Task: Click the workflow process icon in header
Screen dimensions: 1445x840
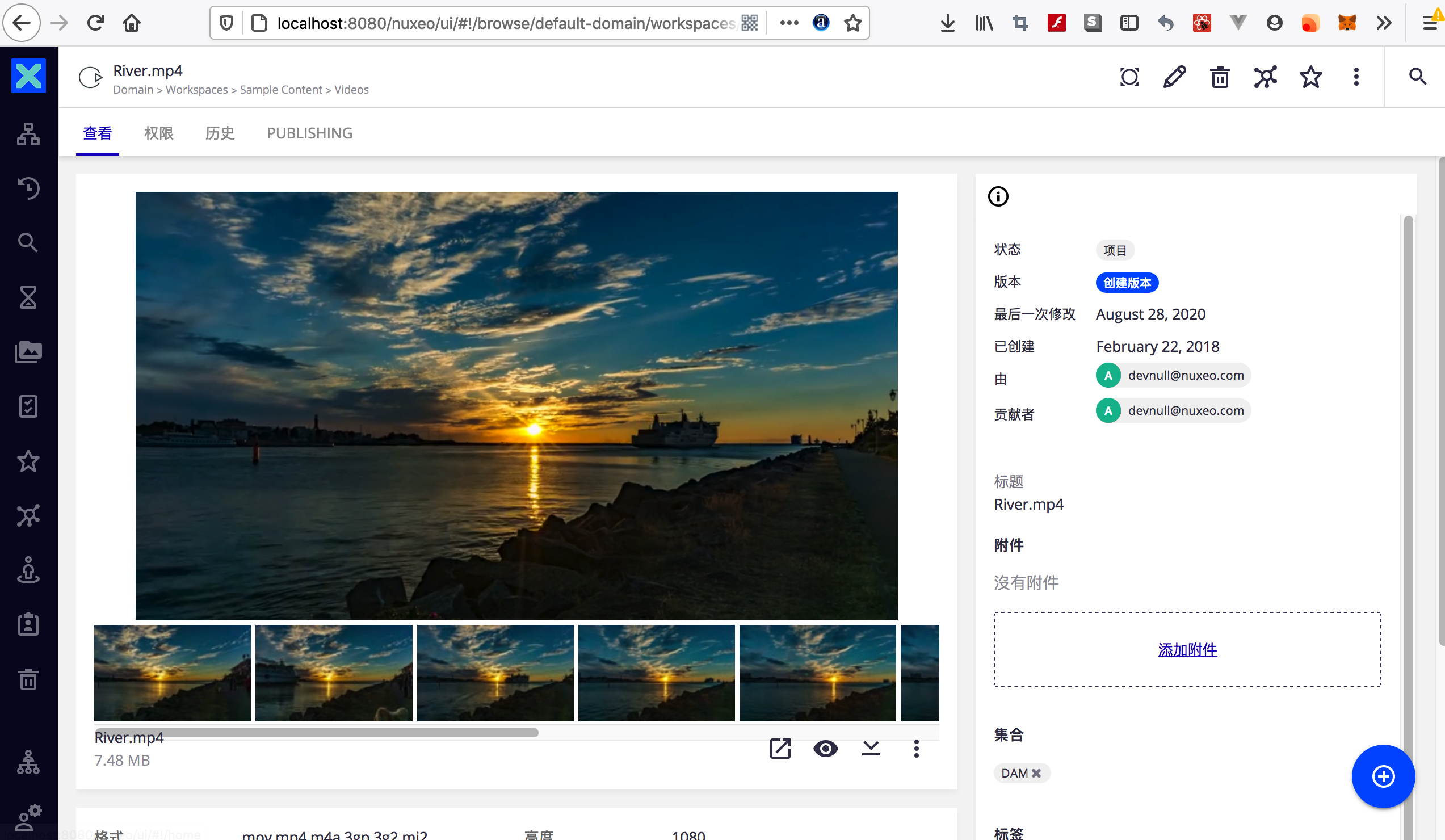Action: coord(1265,77)
